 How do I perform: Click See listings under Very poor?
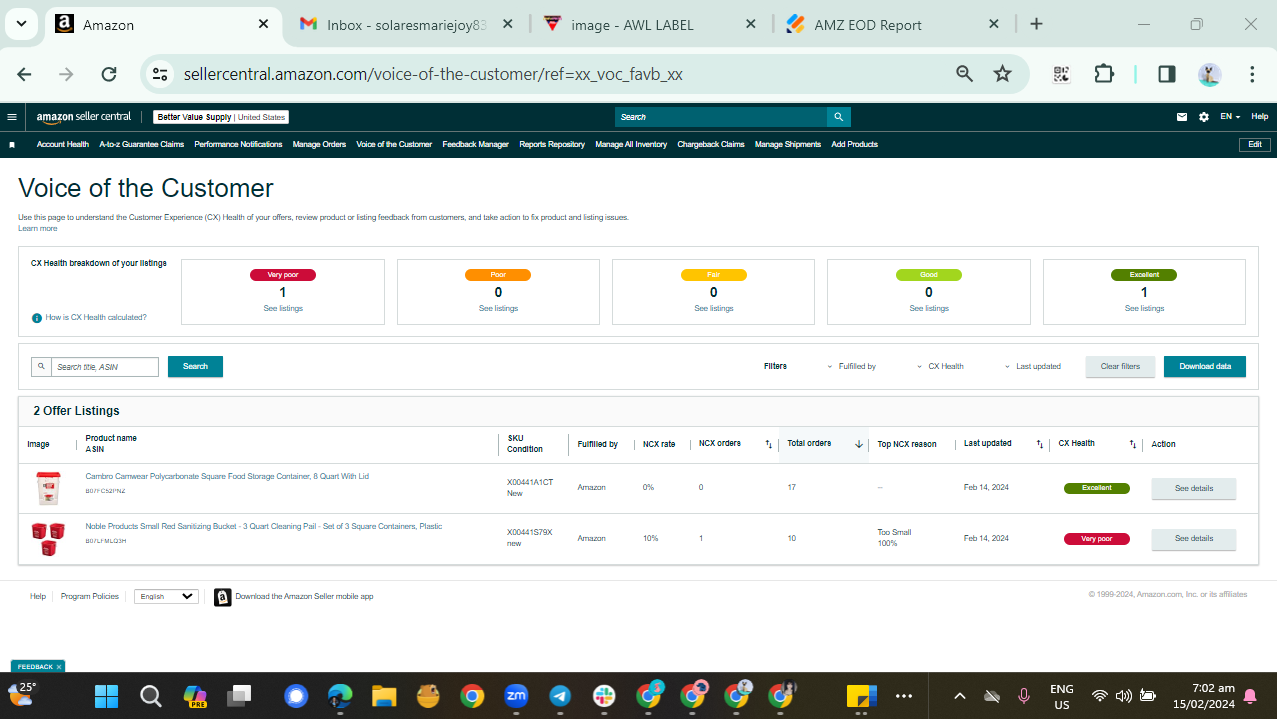(283, 309)
